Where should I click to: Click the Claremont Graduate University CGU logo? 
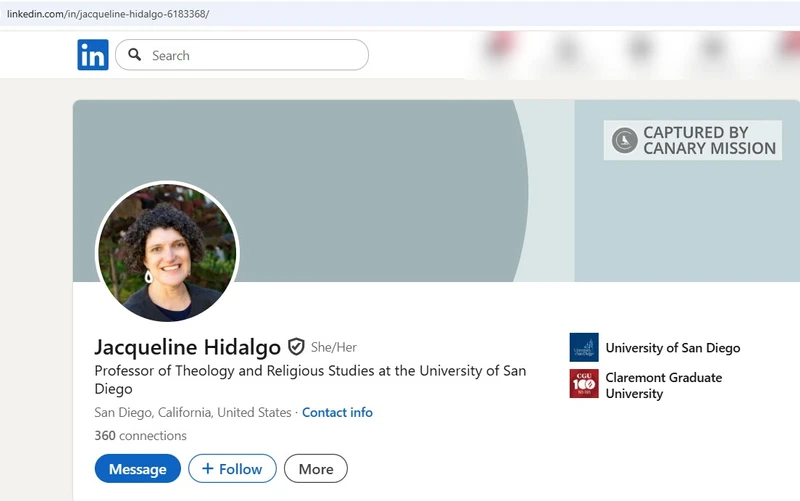pos(584,384)
